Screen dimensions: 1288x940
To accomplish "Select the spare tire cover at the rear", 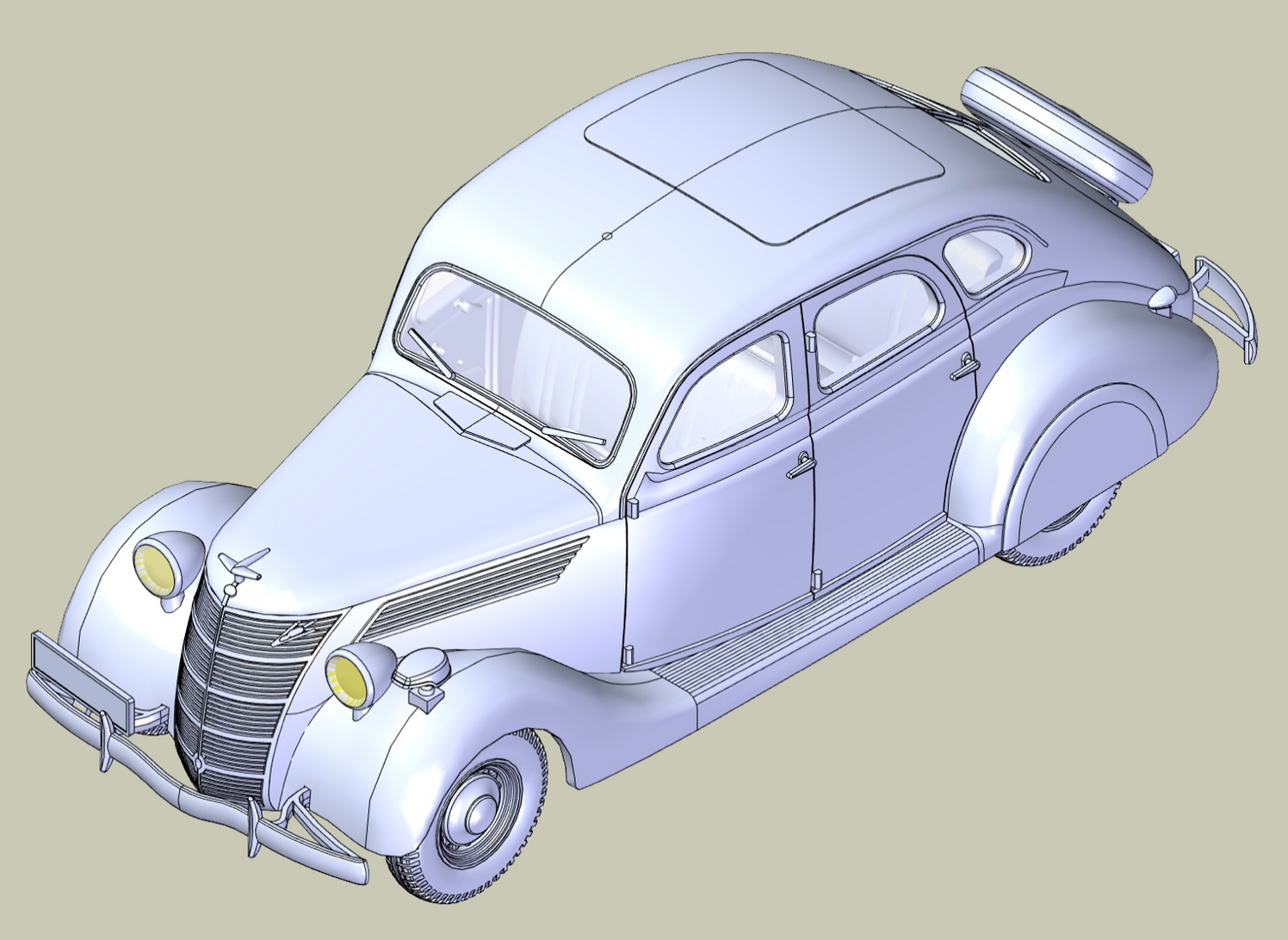I will click(x=1056, y=134).
